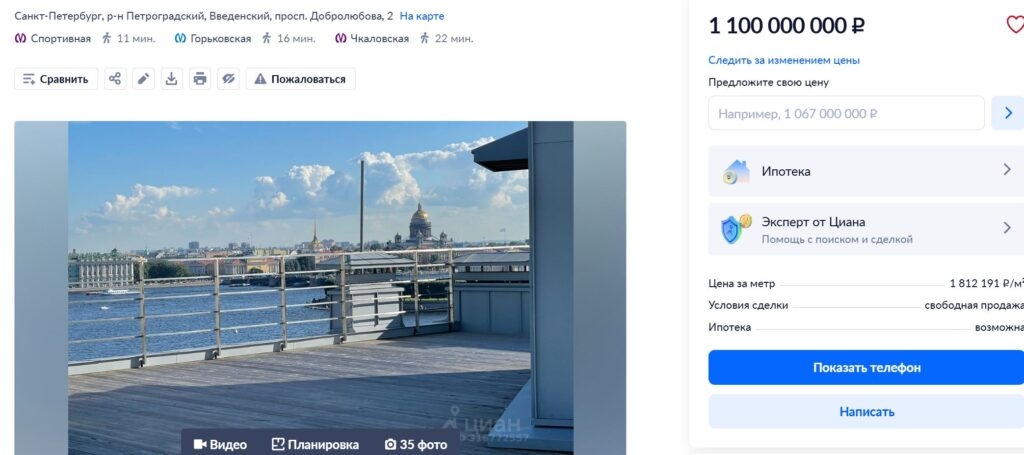Open the Видео tab on photo
Screen dimensions: 1024x455
[x=220, y=444]
